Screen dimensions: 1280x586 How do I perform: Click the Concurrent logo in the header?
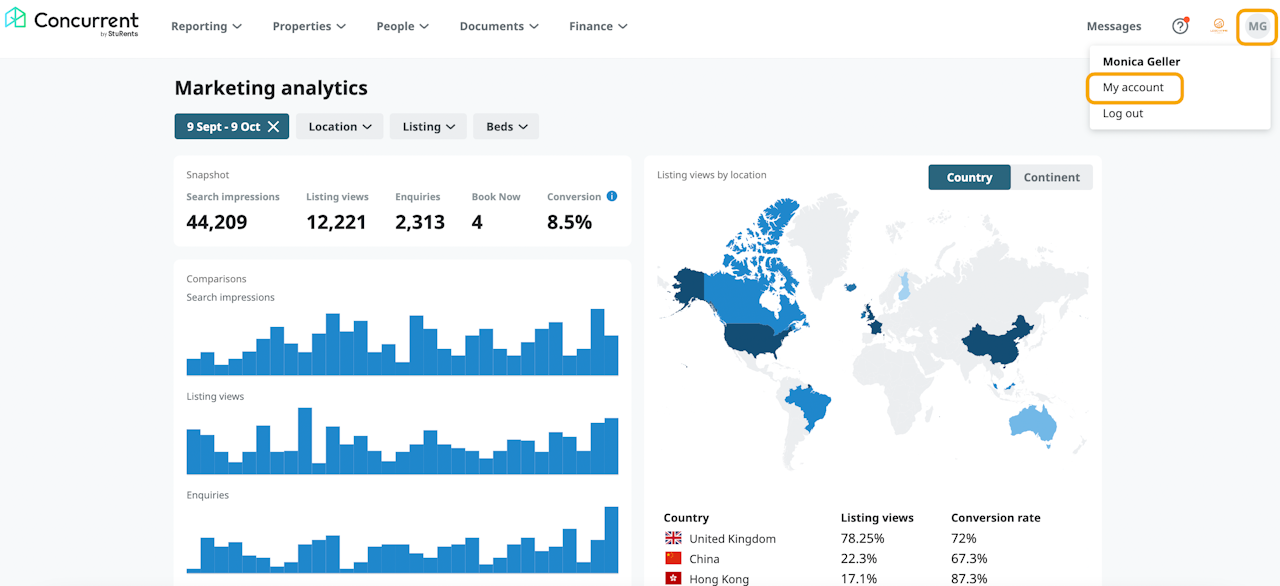[72, 24]
